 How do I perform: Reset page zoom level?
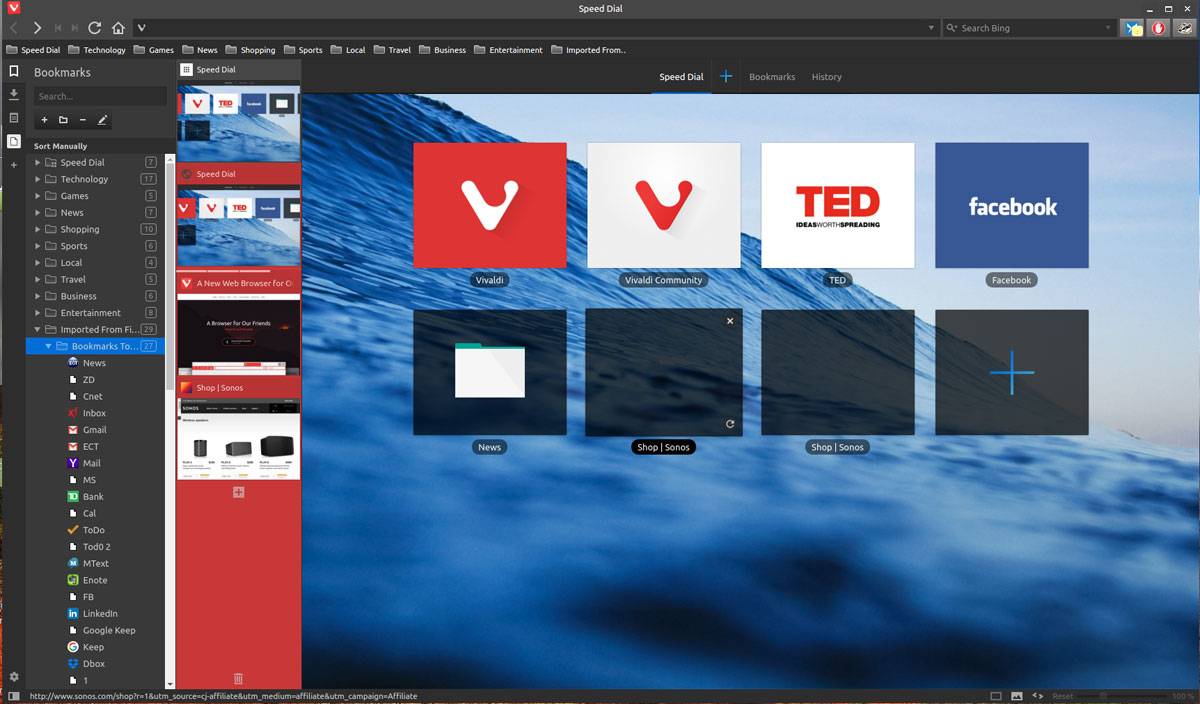point(1062,696)
